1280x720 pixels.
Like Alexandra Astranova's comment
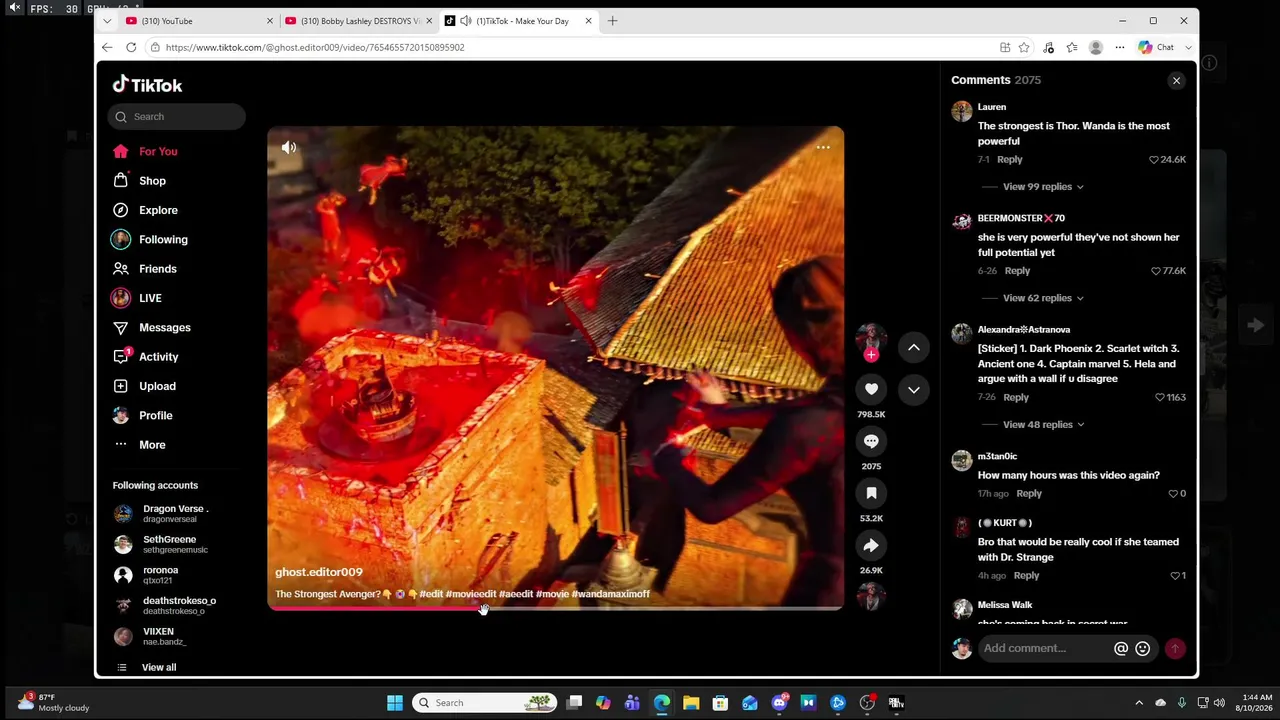click(x=1160, y=398)
